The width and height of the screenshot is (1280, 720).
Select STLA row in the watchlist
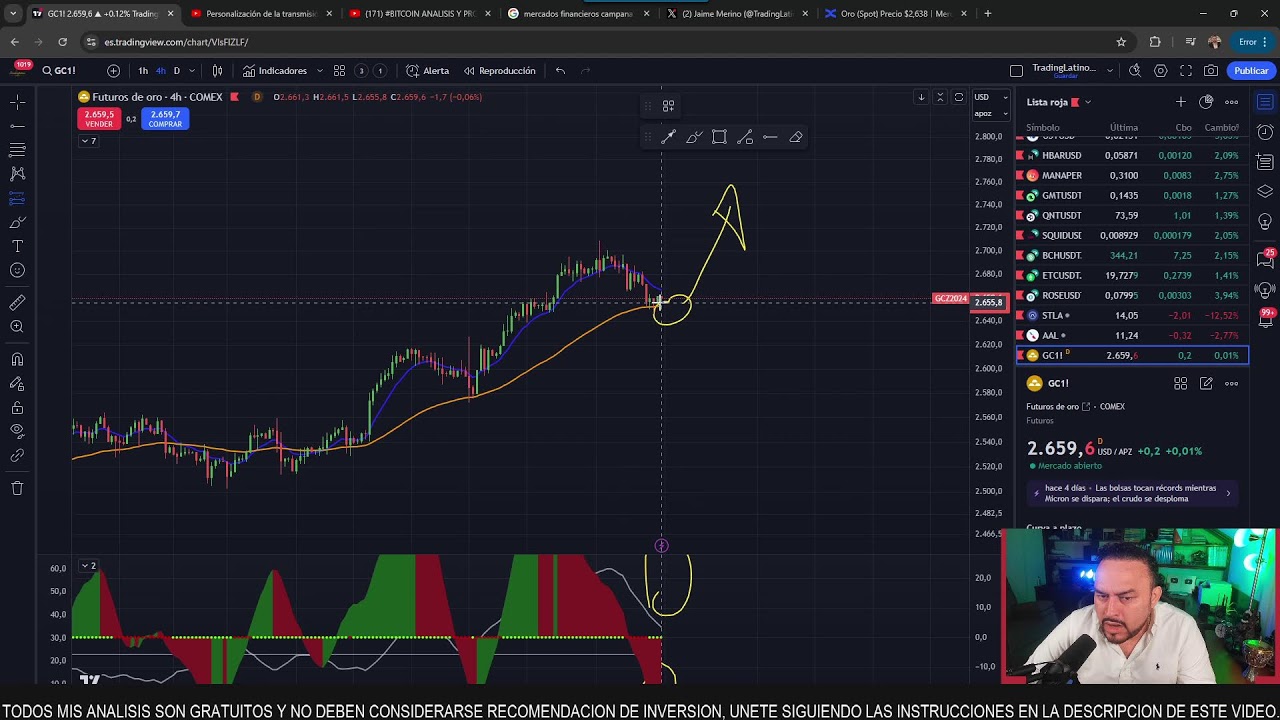[1132, 315]
